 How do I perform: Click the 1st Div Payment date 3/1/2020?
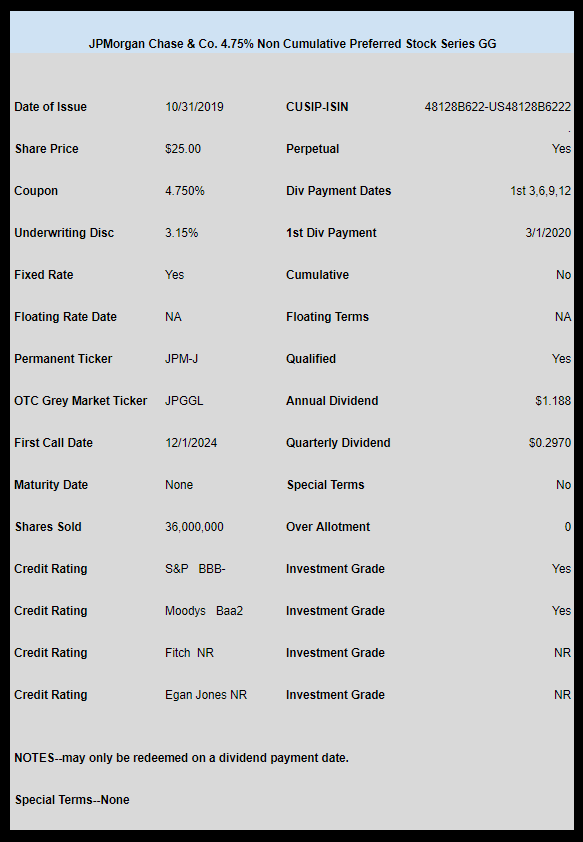coord(548,233)
